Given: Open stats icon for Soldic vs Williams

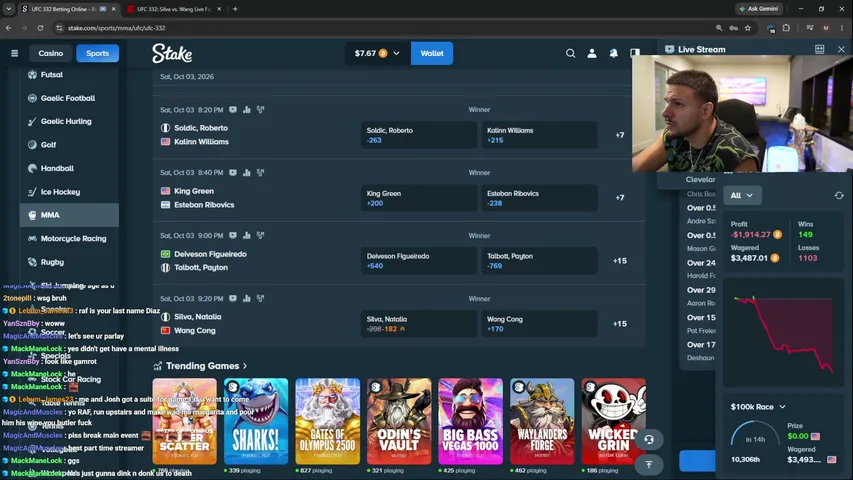Looking at the screenshot, I should point(246,110).
